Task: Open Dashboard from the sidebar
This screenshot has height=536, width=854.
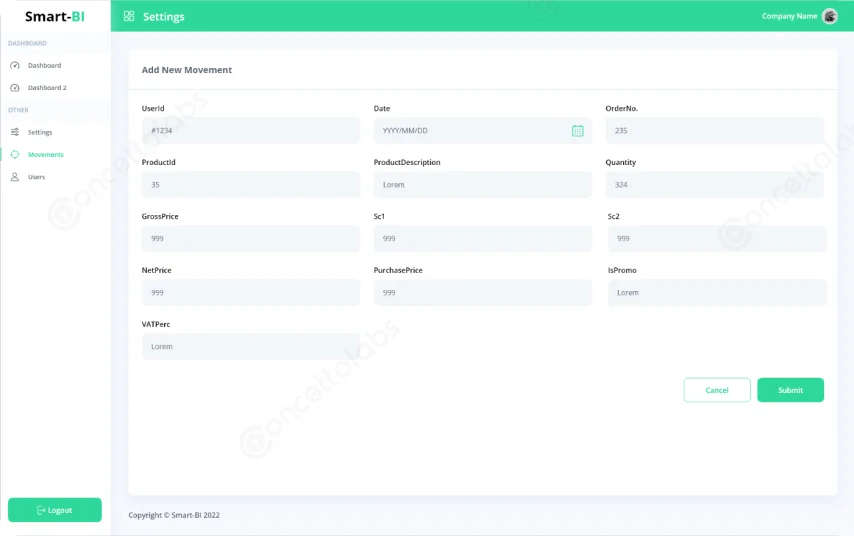Action: [45, 65]
